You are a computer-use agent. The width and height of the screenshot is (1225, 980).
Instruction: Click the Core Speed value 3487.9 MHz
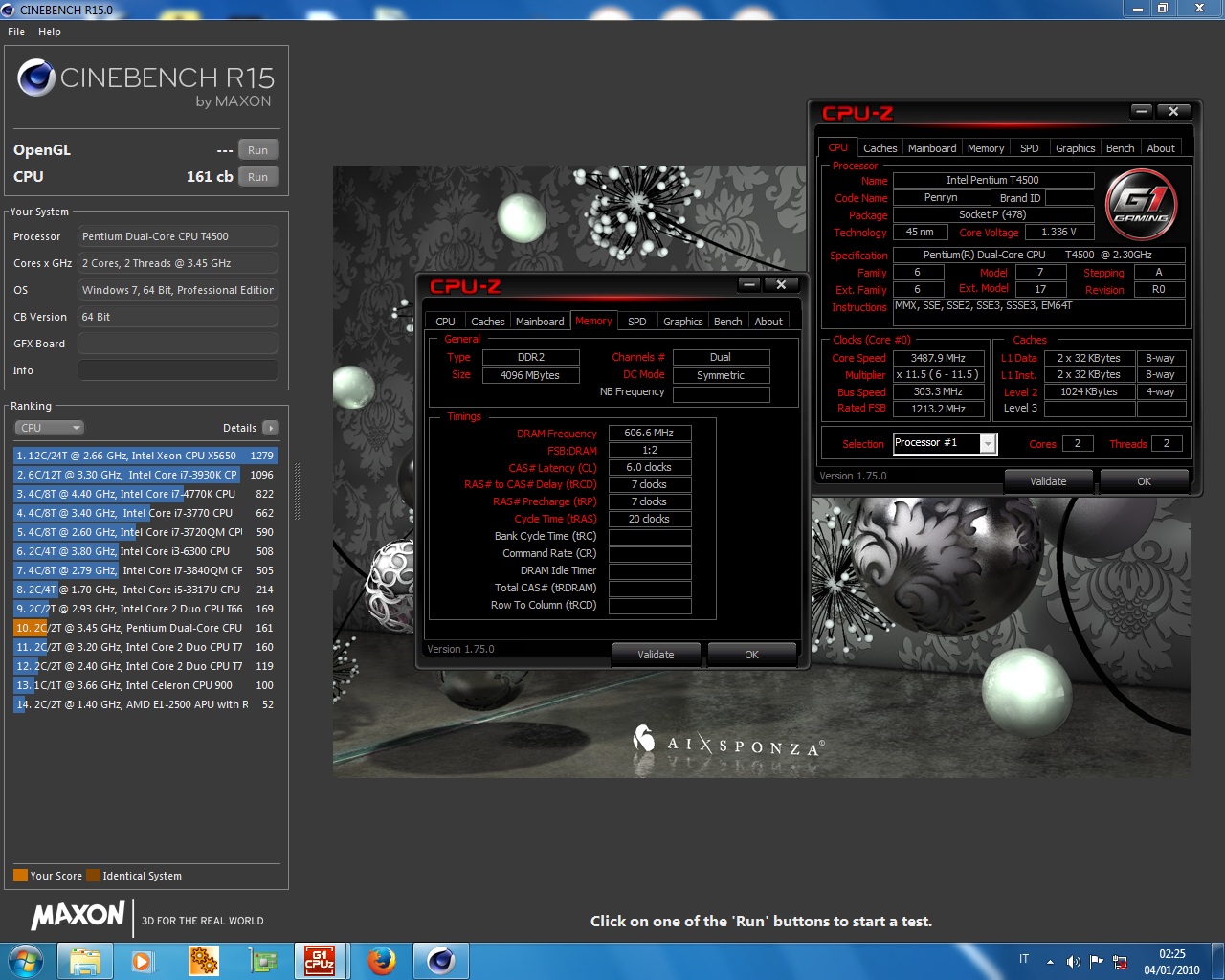coord(938,358)
